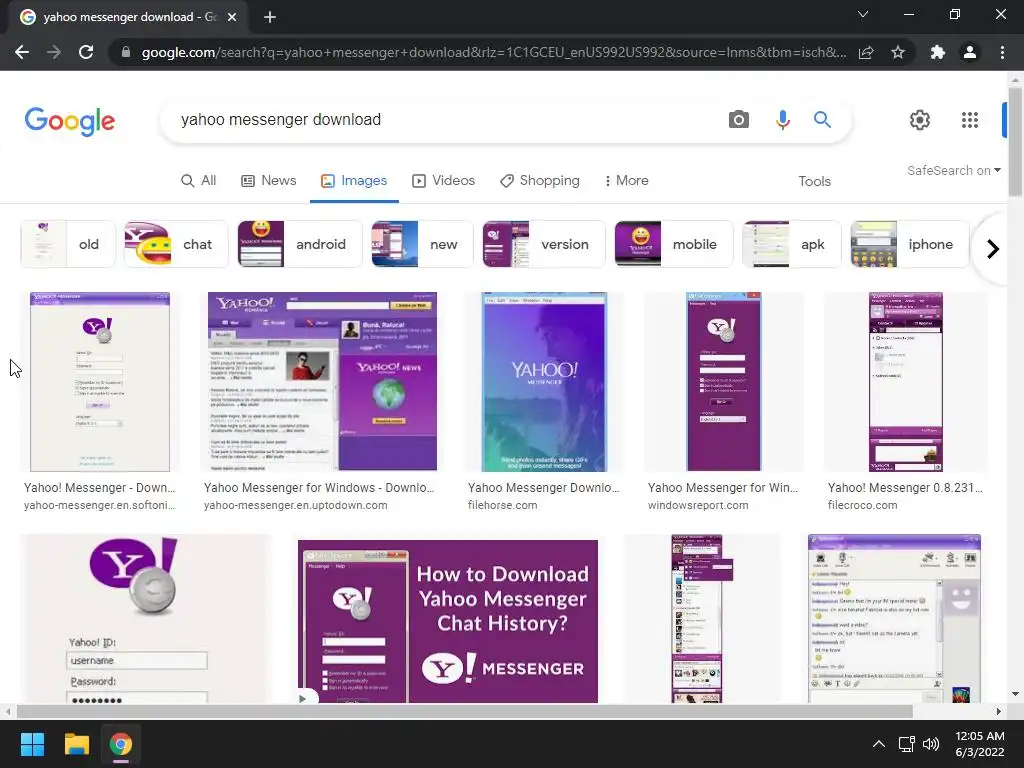This screenshot has width=1024, height=768.
Task: Visit the filecroco.com source link
Action: coord(863,505)
